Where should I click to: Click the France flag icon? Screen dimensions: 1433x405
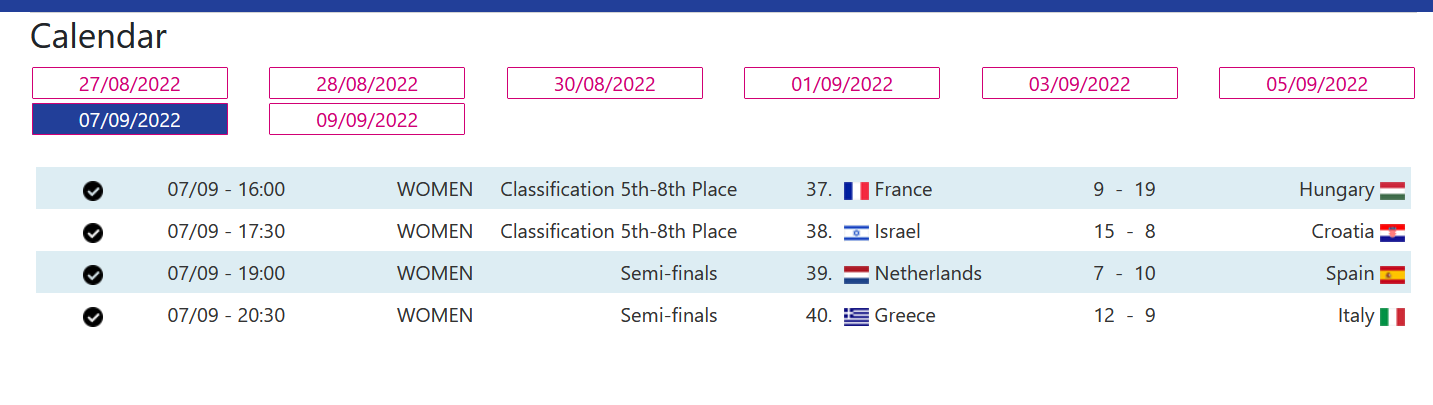pyautogui.click(x=856, y=191)
